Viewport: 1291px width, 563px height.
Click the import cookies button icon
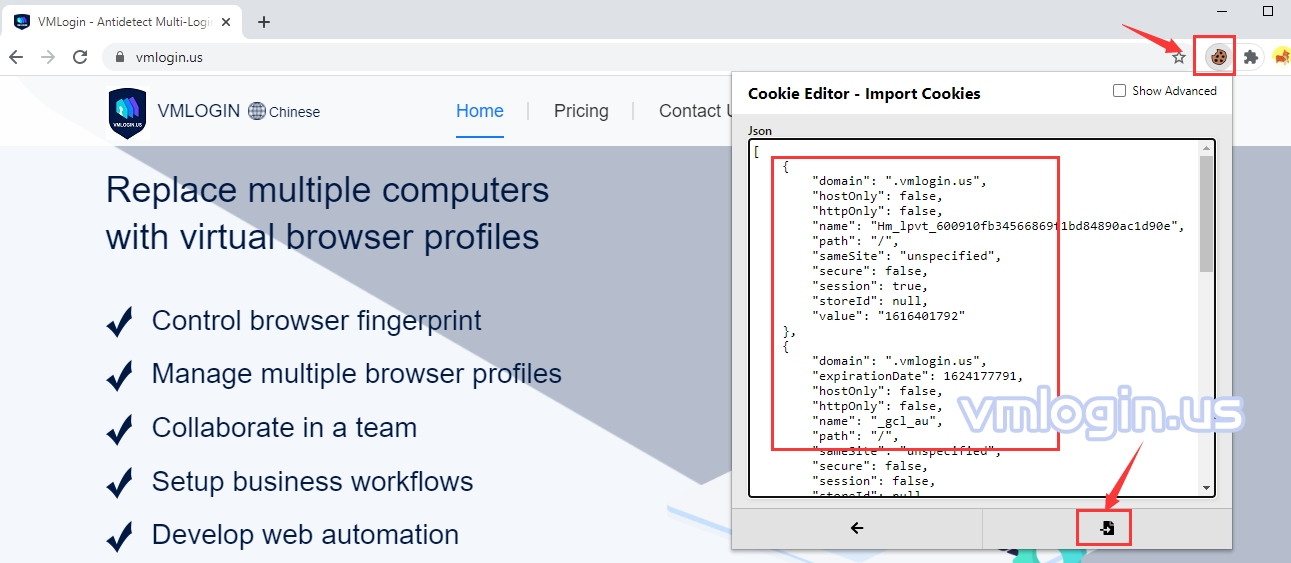[1107, 528]
